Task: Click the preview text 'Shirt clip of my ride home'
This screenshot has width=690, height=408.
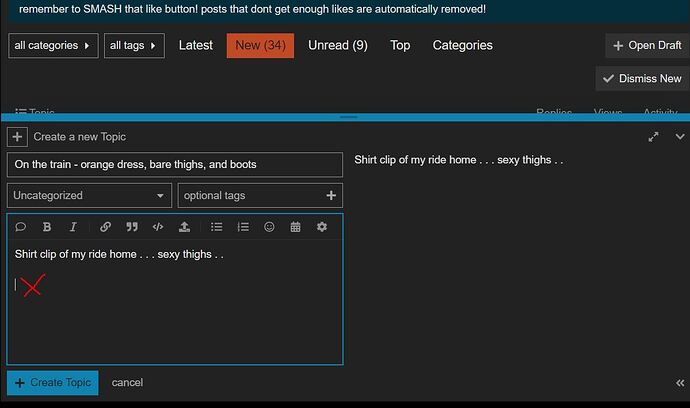Action: pyautogui.click(x=415, y=160)
